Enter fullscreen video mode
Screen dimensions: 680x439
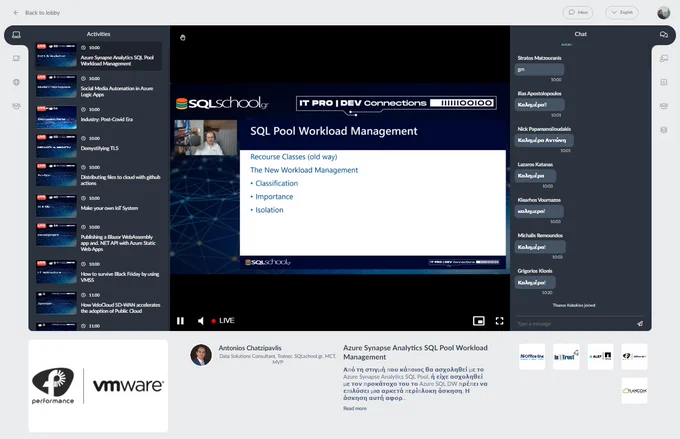click(x=499, y=321)
